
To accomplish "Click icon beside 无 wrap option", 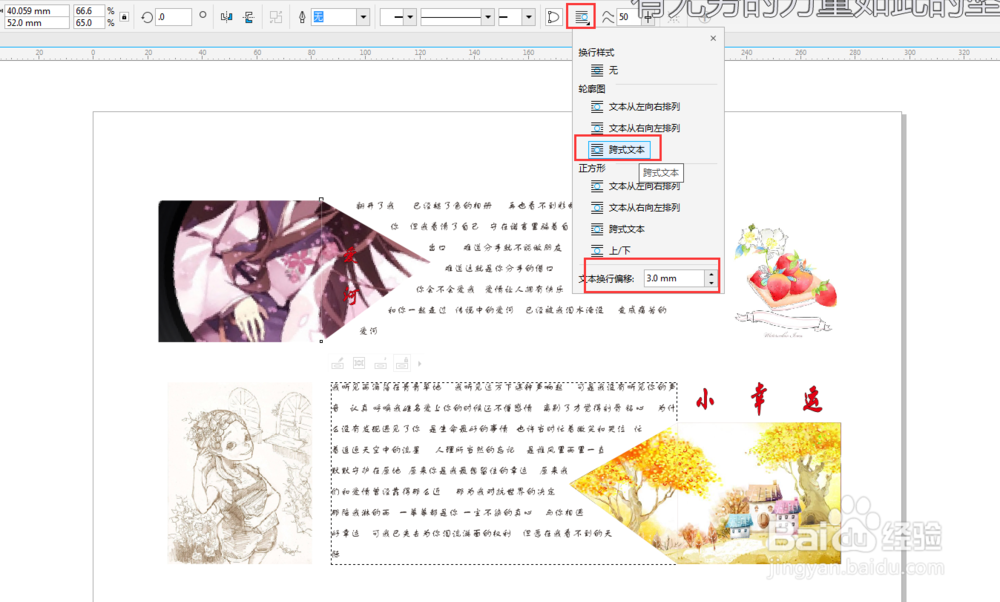I will coord(597,70).
